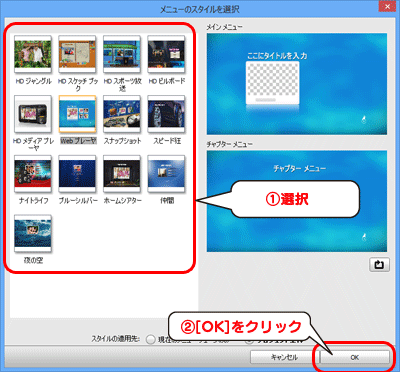Image resolution: width=400 pixels, height=372 pixels.
Task: Select the second スタイルの適用先 radio button
Action: (x=249, y=340)
